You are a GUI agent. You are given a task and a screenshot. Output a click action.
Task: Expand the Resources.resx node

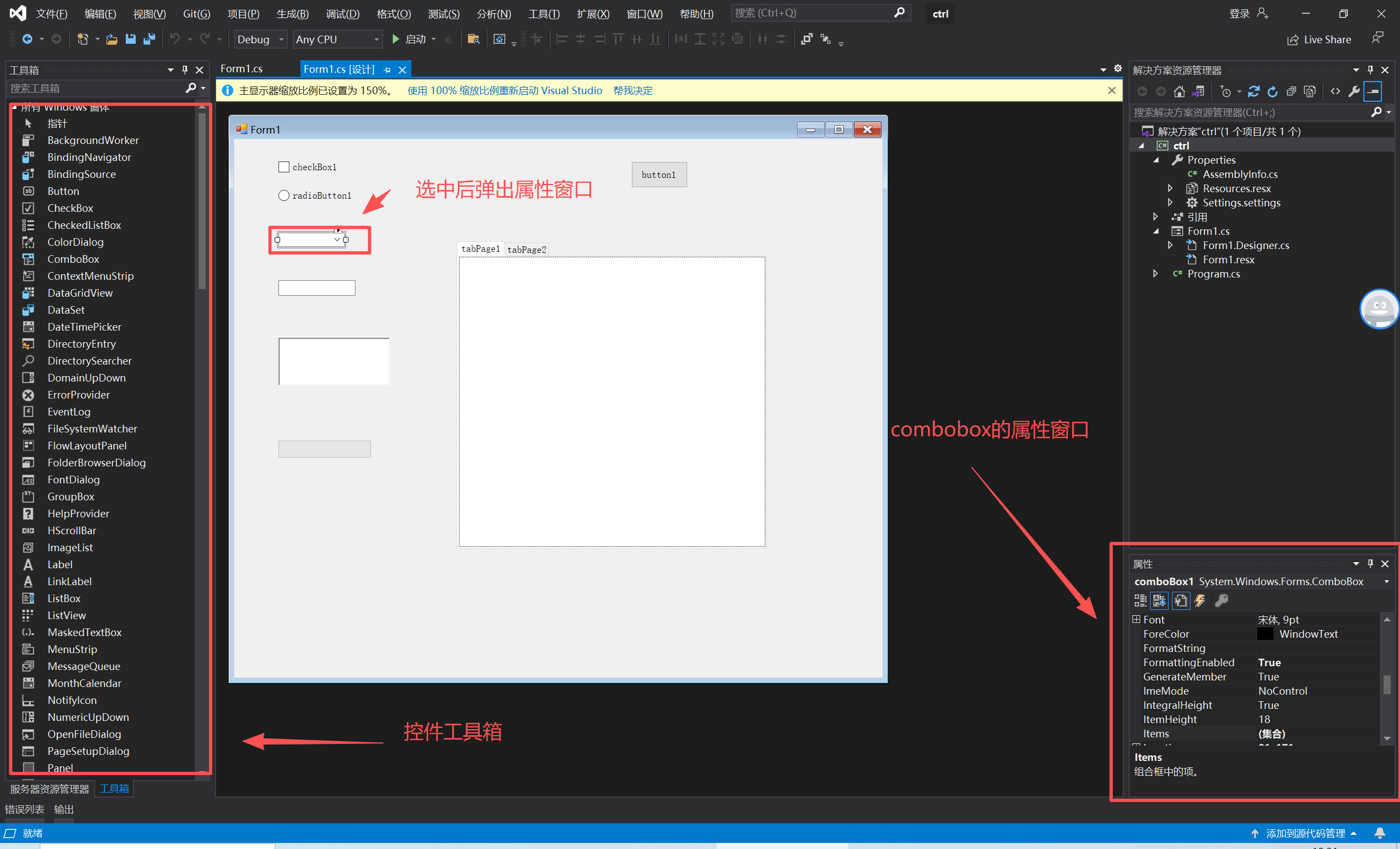point(1170,188)
